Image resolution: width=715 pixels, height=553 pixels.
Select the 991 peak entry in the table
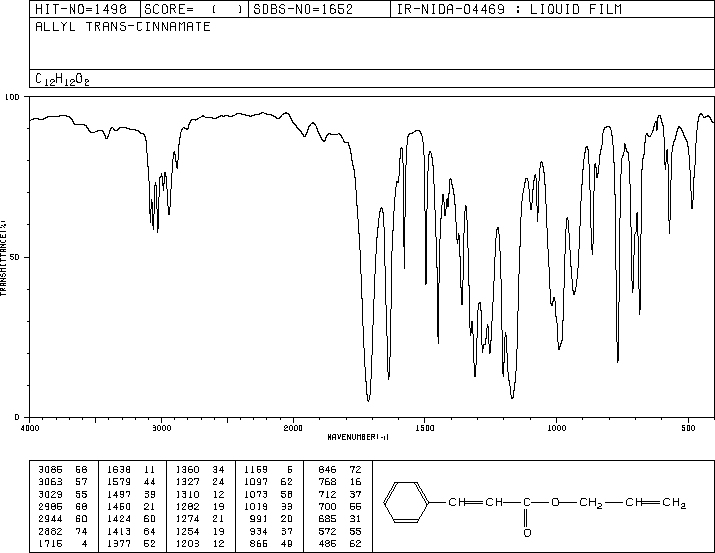pos(271,519)
